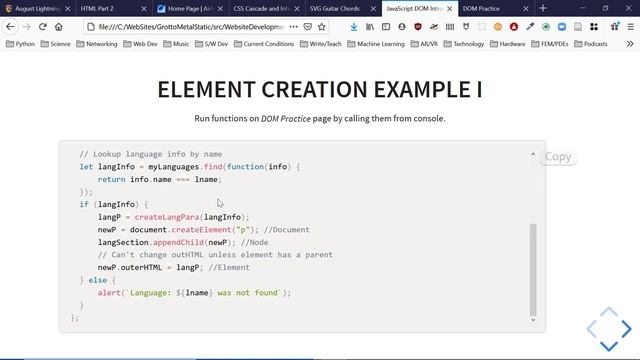The width and height of the screenshot is (640, 360).
Task: Go to slide below with down arrow
Action: [609, 346]
